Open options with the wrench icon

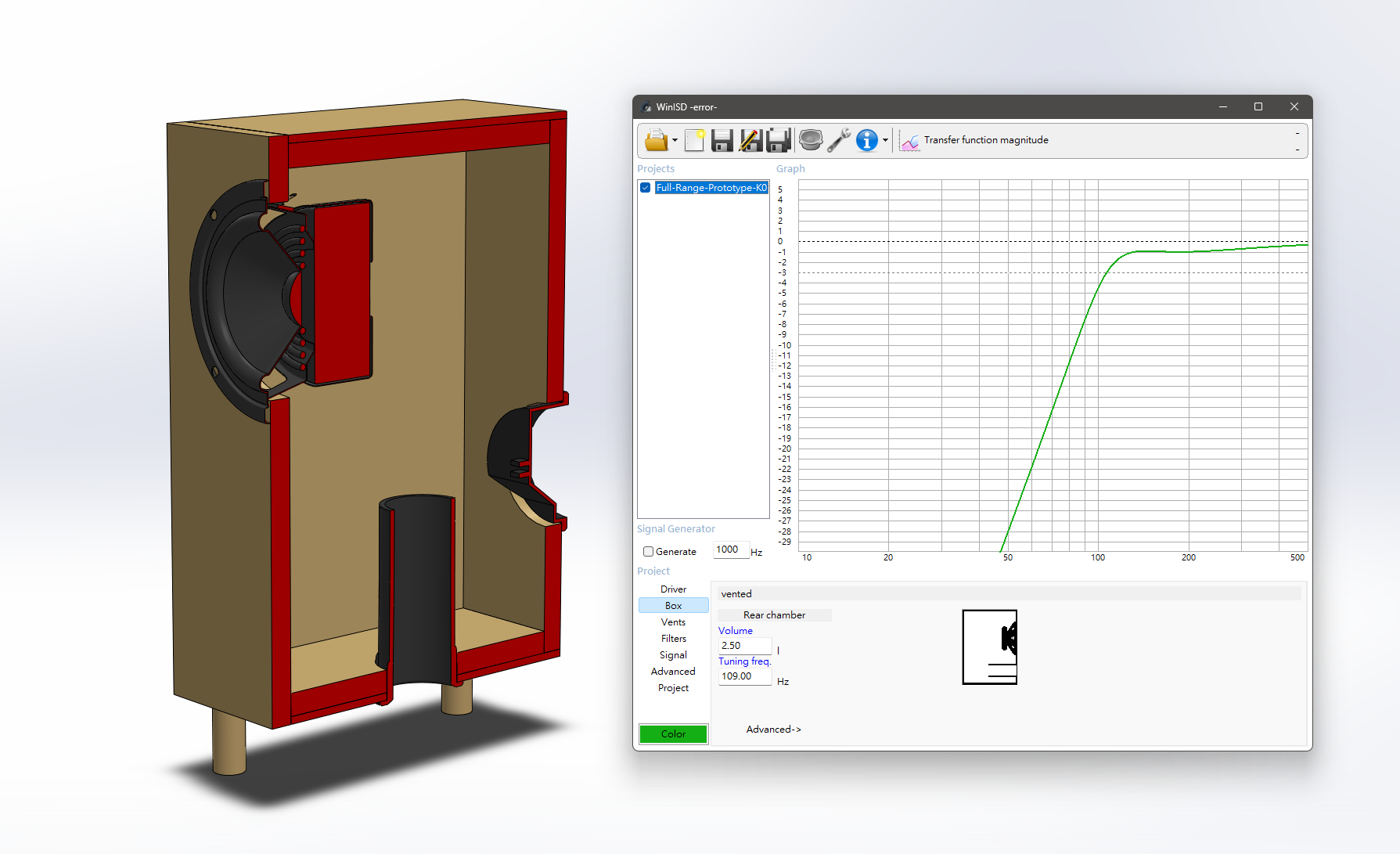click(x=838, y=140)
